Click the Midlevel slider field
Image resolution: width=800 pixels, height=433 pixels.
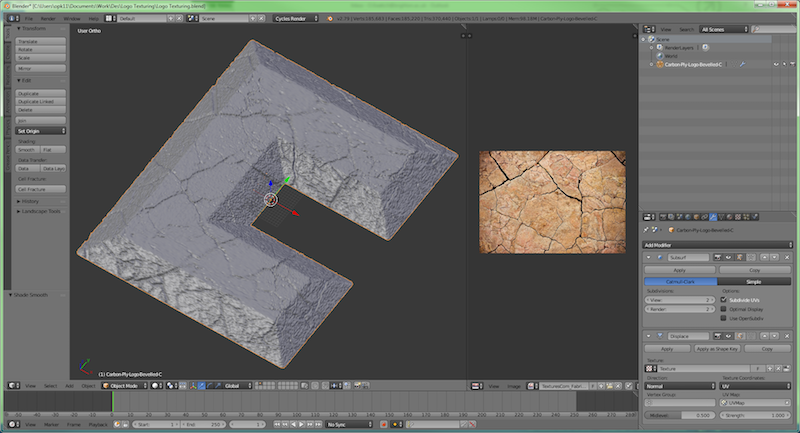(x=680, y=413)
